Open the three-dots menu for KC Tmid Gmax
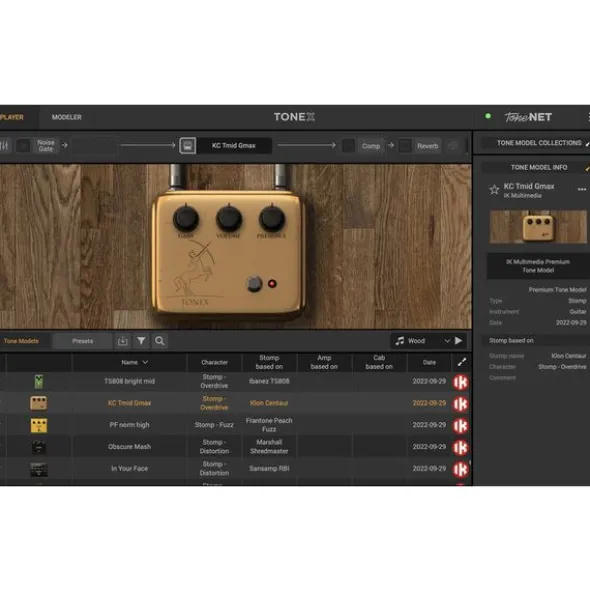Screen dimensions: 590x591 pos(582,190)
